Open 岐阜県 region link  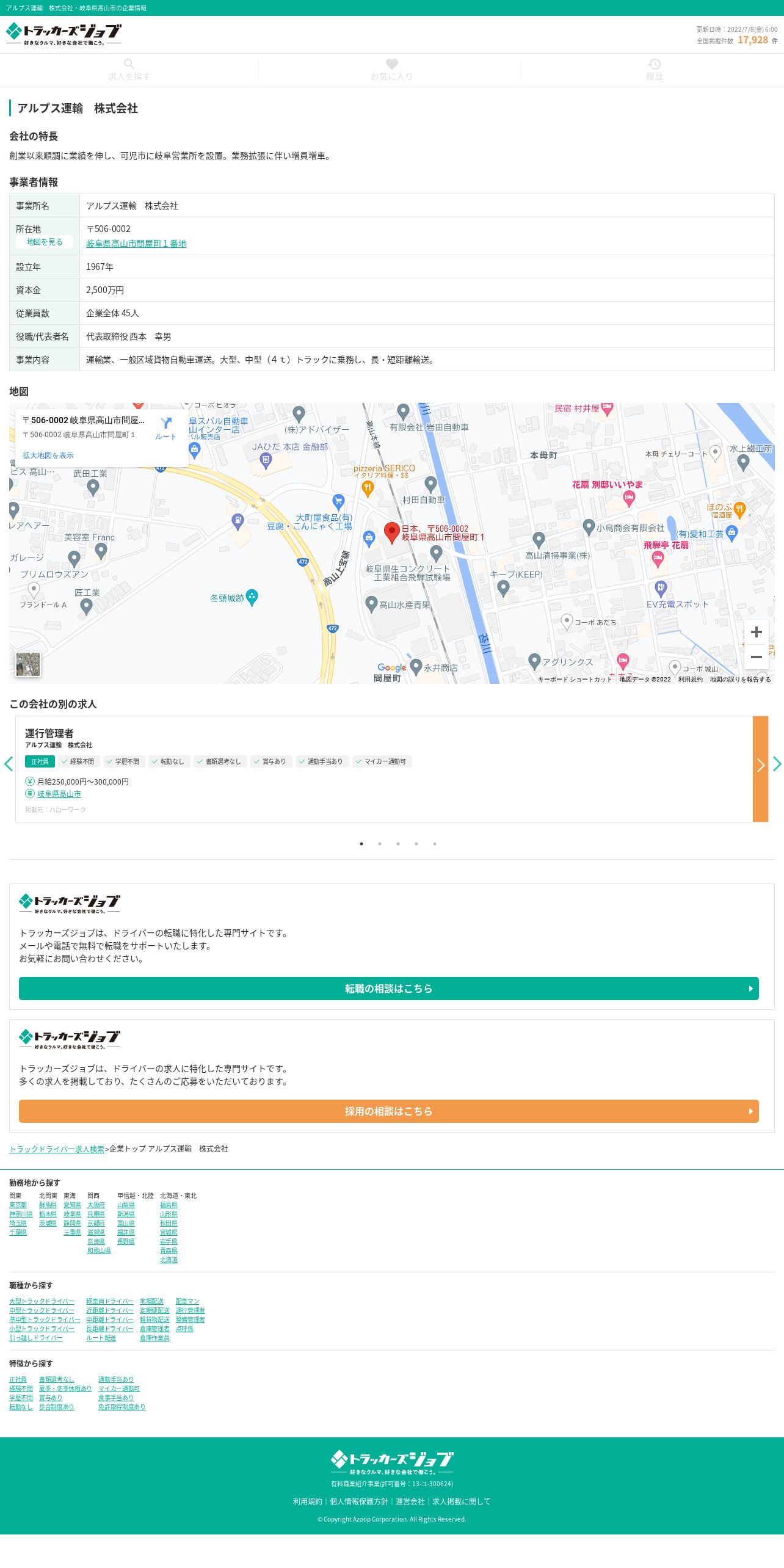pos(72,1214)
